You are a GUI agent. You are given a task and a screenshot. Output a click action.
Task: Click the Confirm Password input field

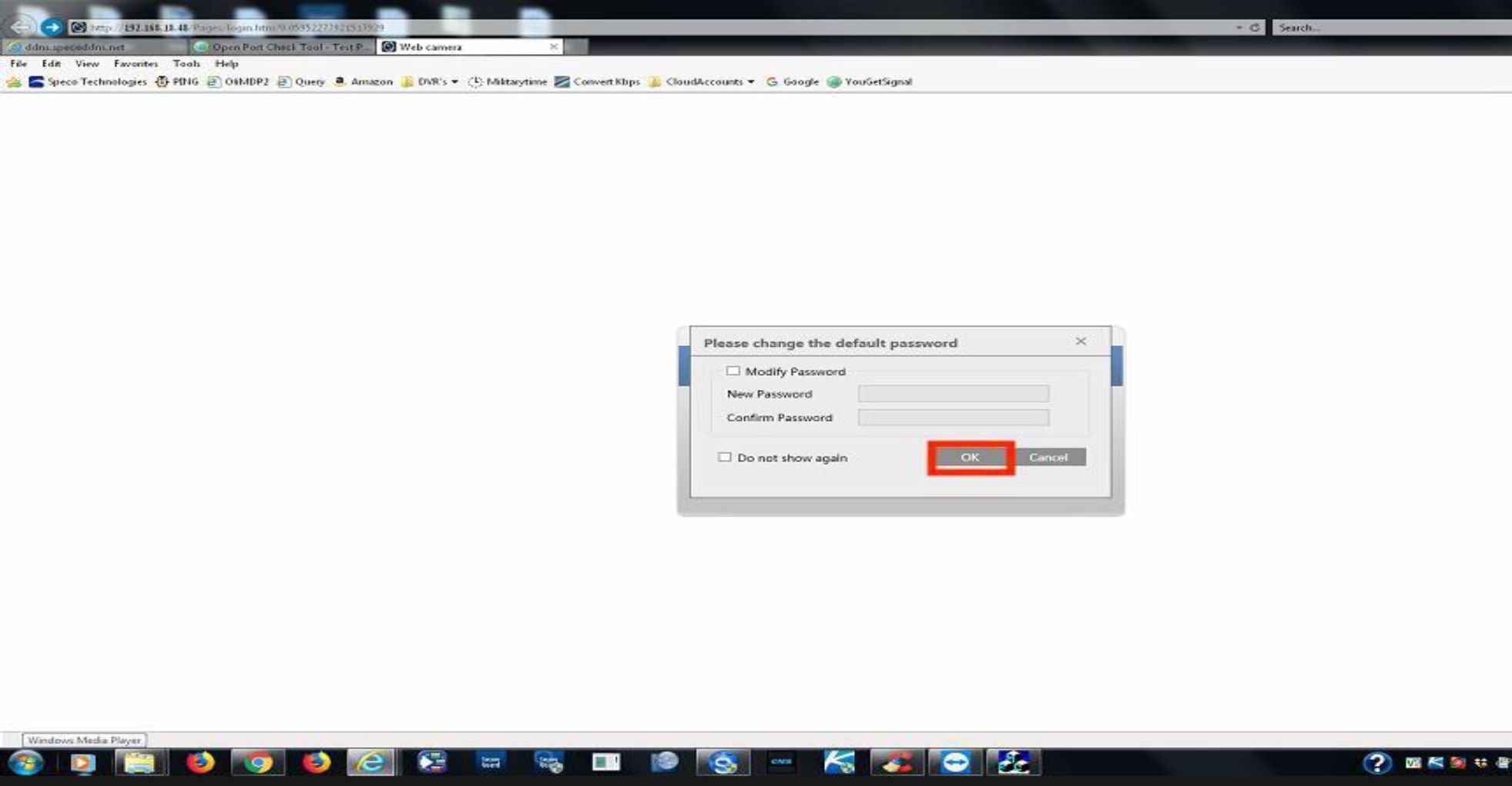[953, 418]
